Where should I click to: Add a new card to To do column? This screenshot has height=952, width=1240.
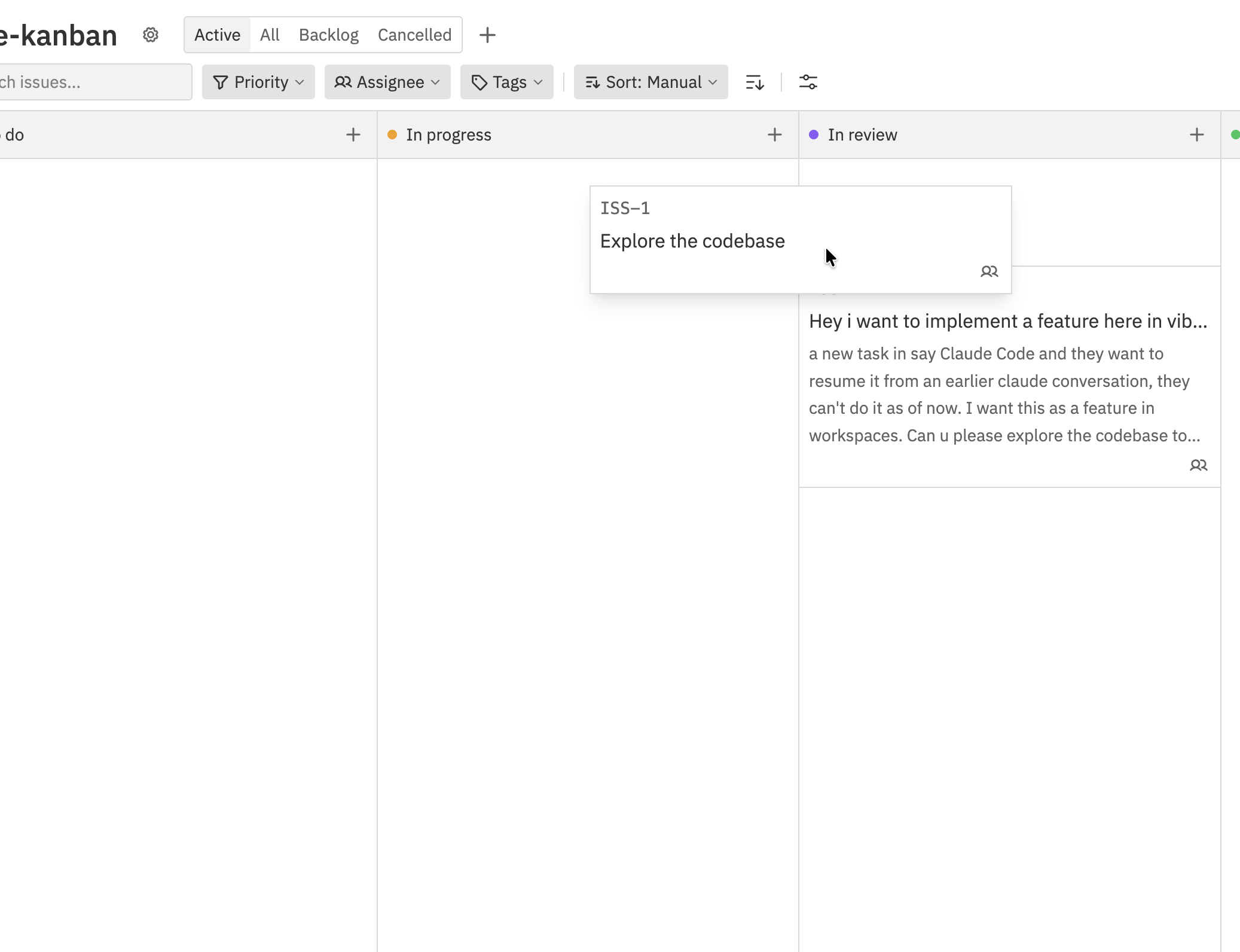coord(353,134)
